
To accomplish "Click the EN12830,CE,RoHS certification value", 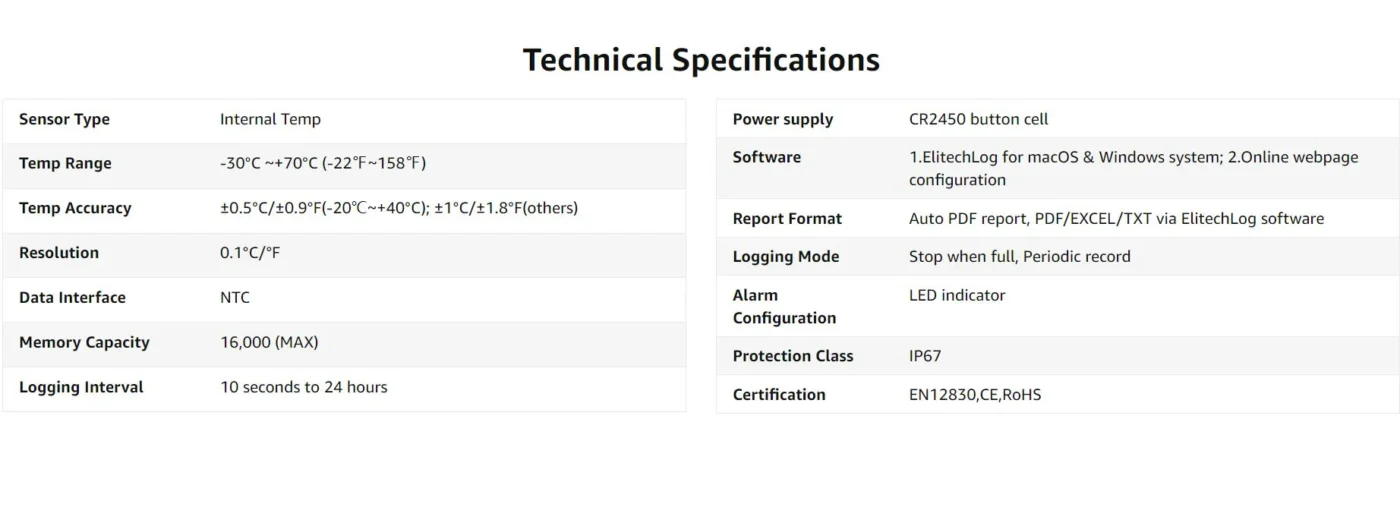I will 975,394.
